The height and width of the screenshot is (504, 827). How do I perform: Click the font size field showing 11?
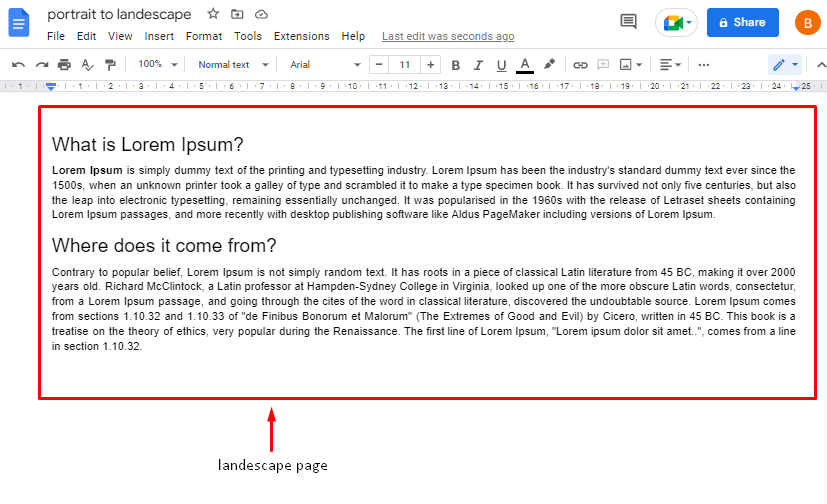pyautogui.click(x=405, y=64)
